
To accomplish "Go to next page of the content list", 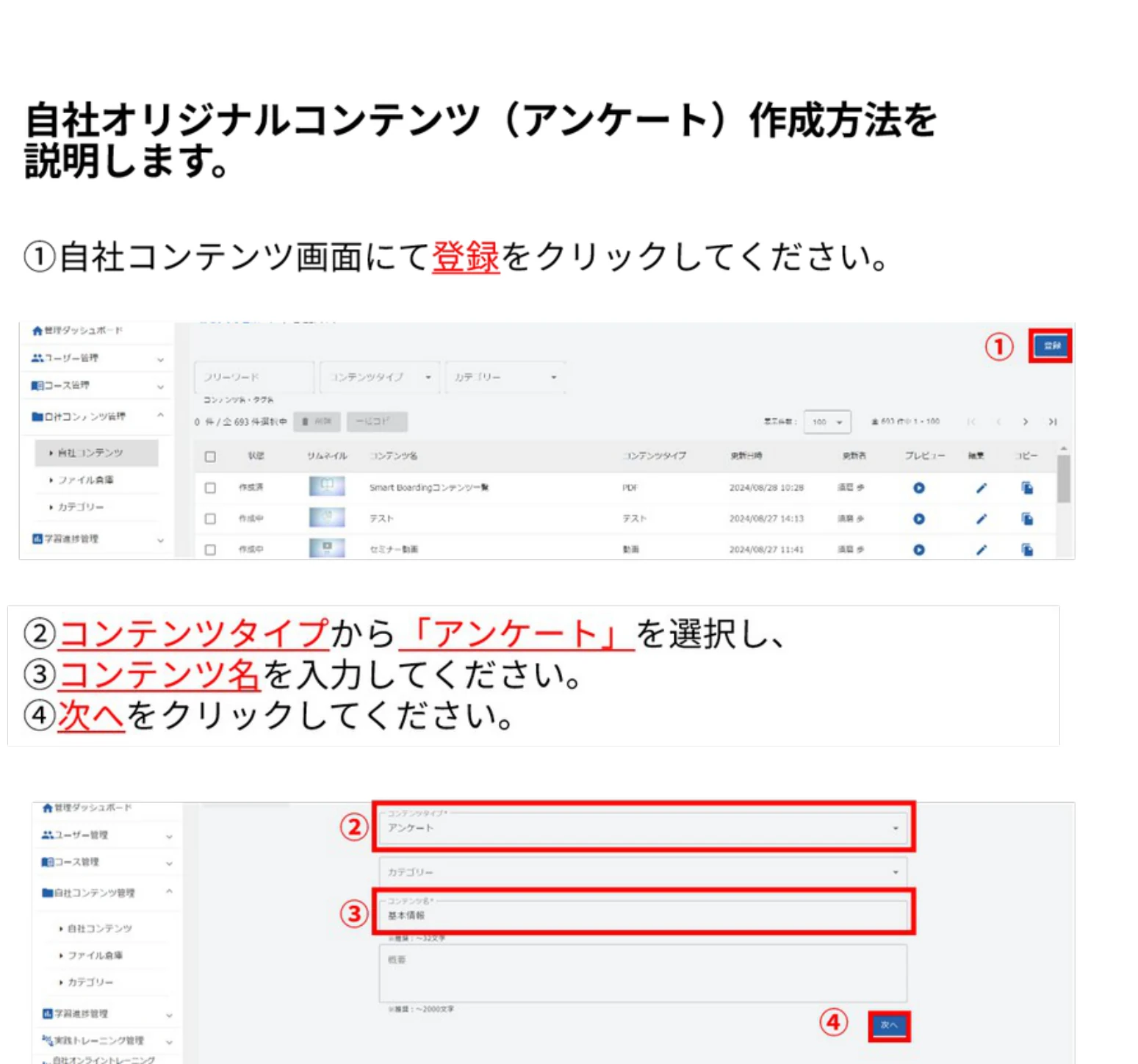I will click(1025, 422).
